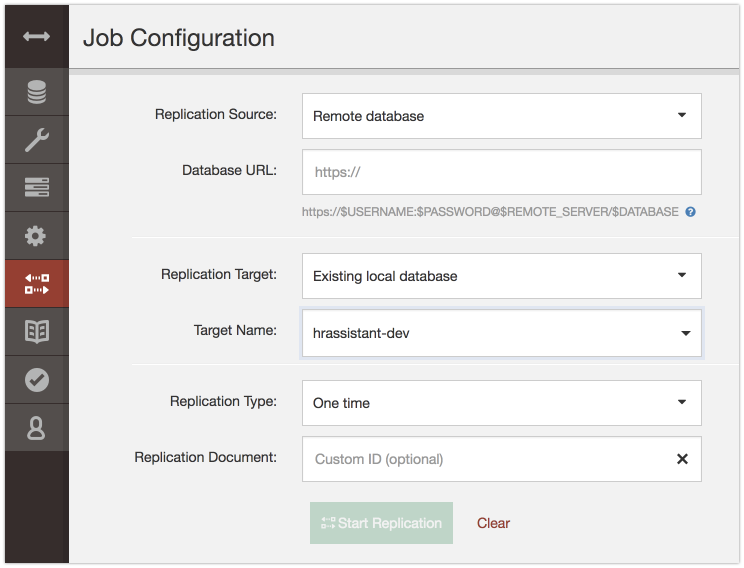Open Active Tasks server-rows icon
The height and width of the screenshot is (568, 744).
point(37,187)
